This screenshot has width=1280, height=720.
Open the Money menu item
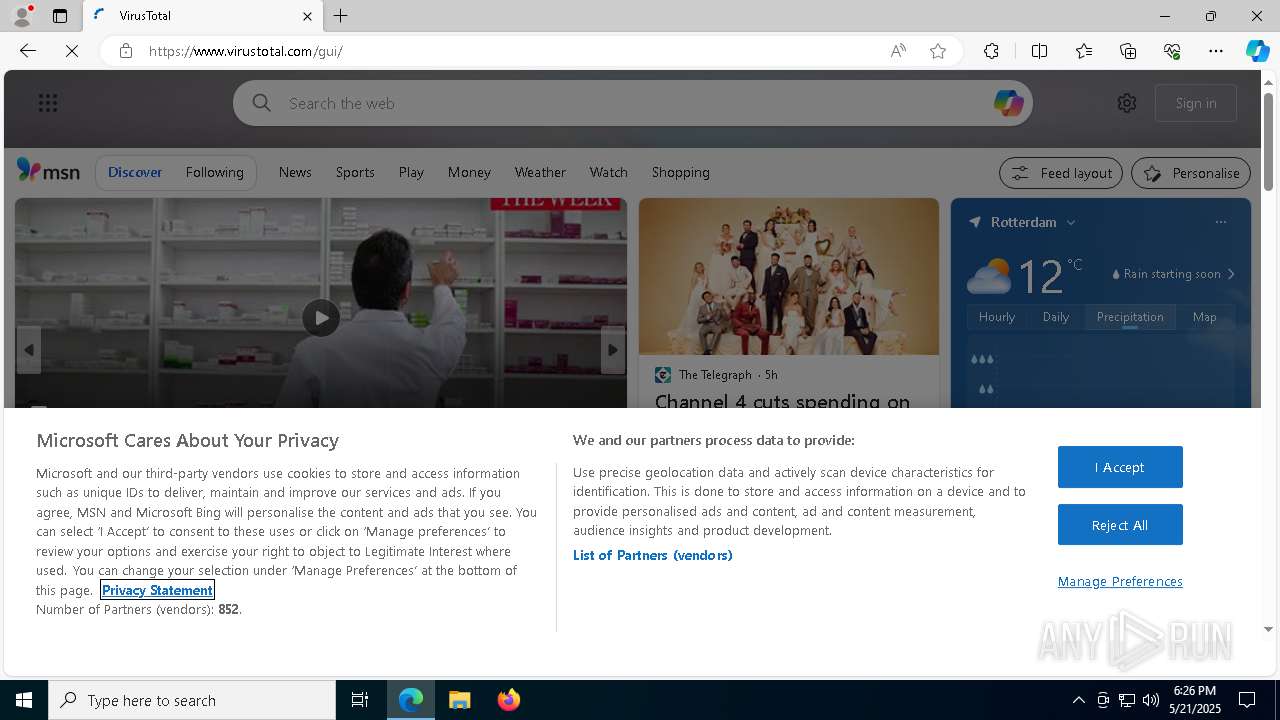tap(469, 172)
